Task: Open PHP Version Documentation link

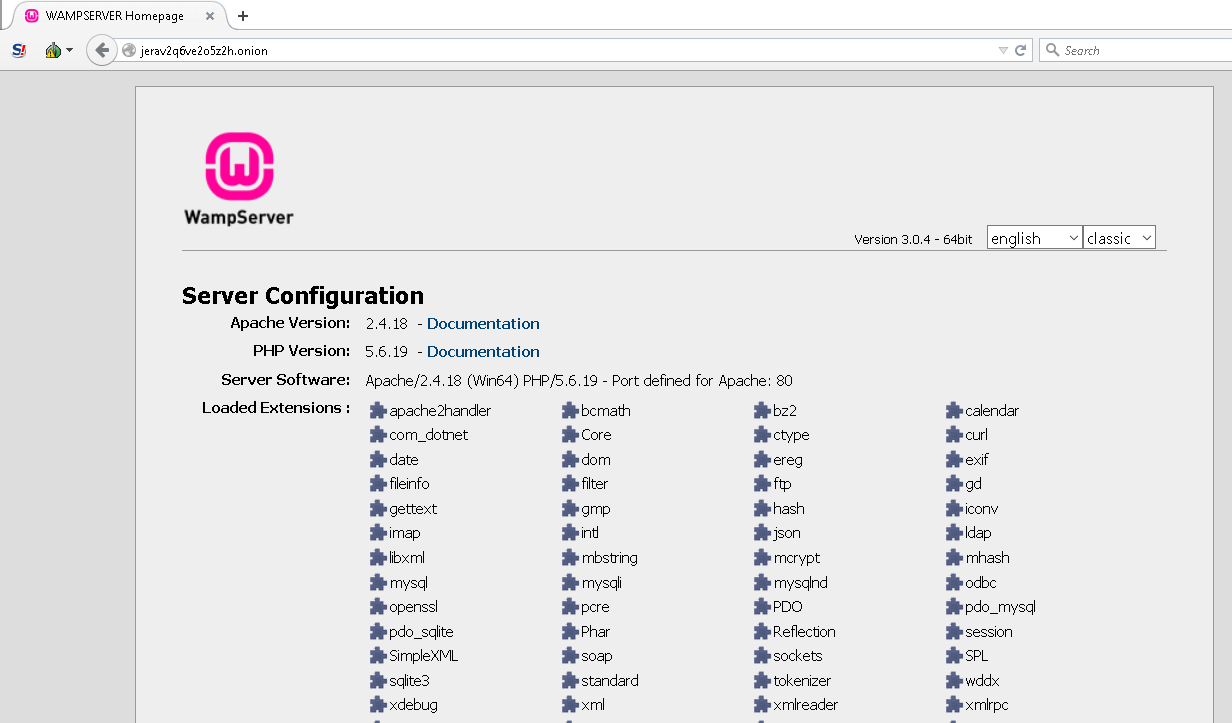Action: pos(483,352)
